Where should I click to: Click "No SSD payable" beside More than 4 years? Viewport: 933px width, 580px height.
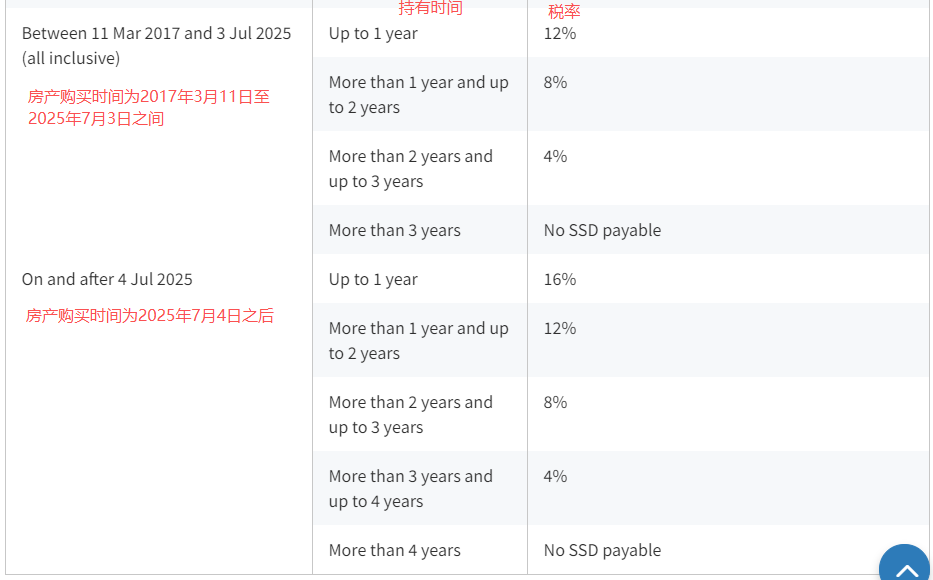(602, 550)
